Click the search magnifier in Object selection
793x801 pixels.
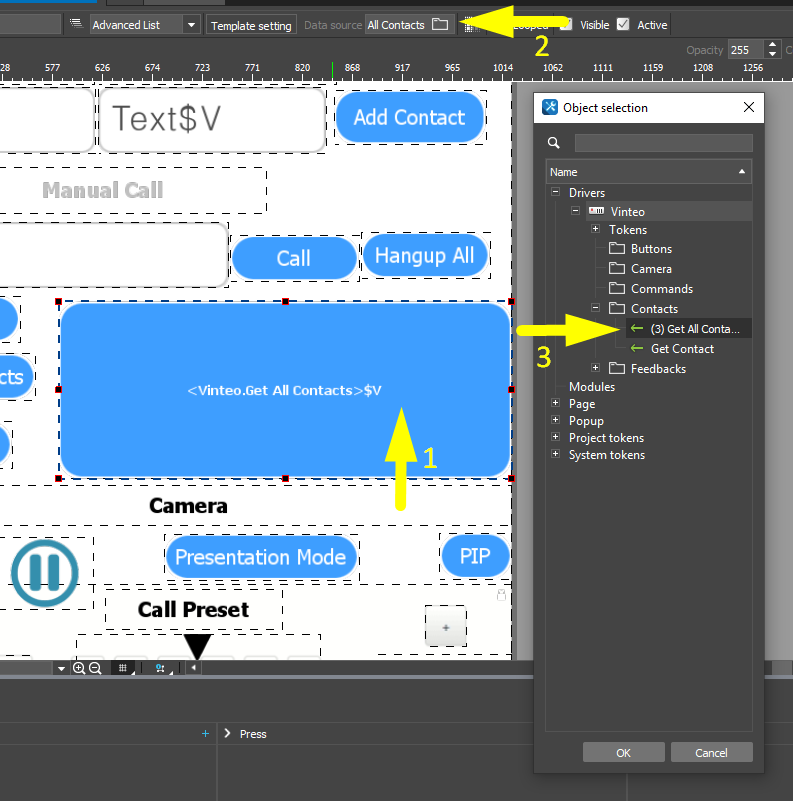point(554,143)
